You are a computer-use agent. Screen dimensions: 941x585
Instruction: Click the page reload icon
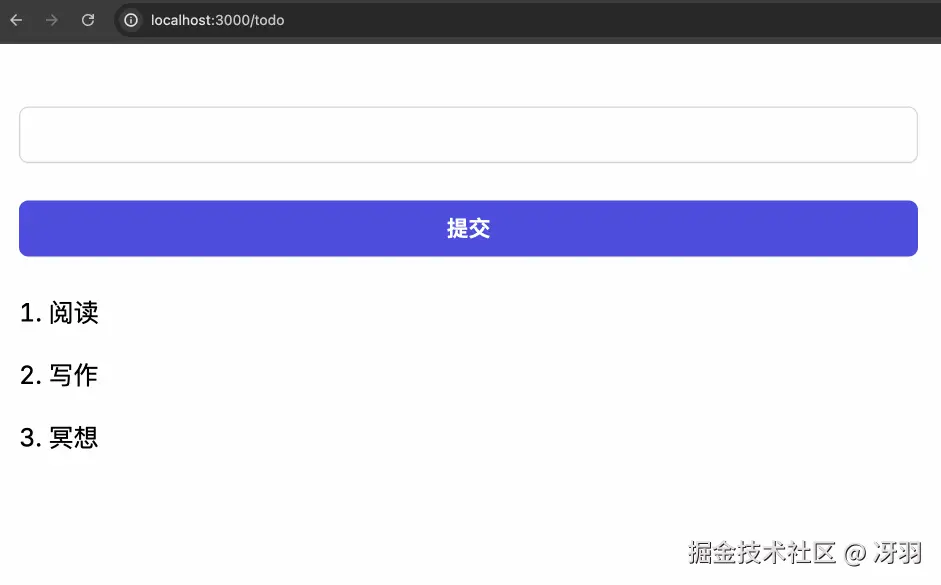[87, 20]
